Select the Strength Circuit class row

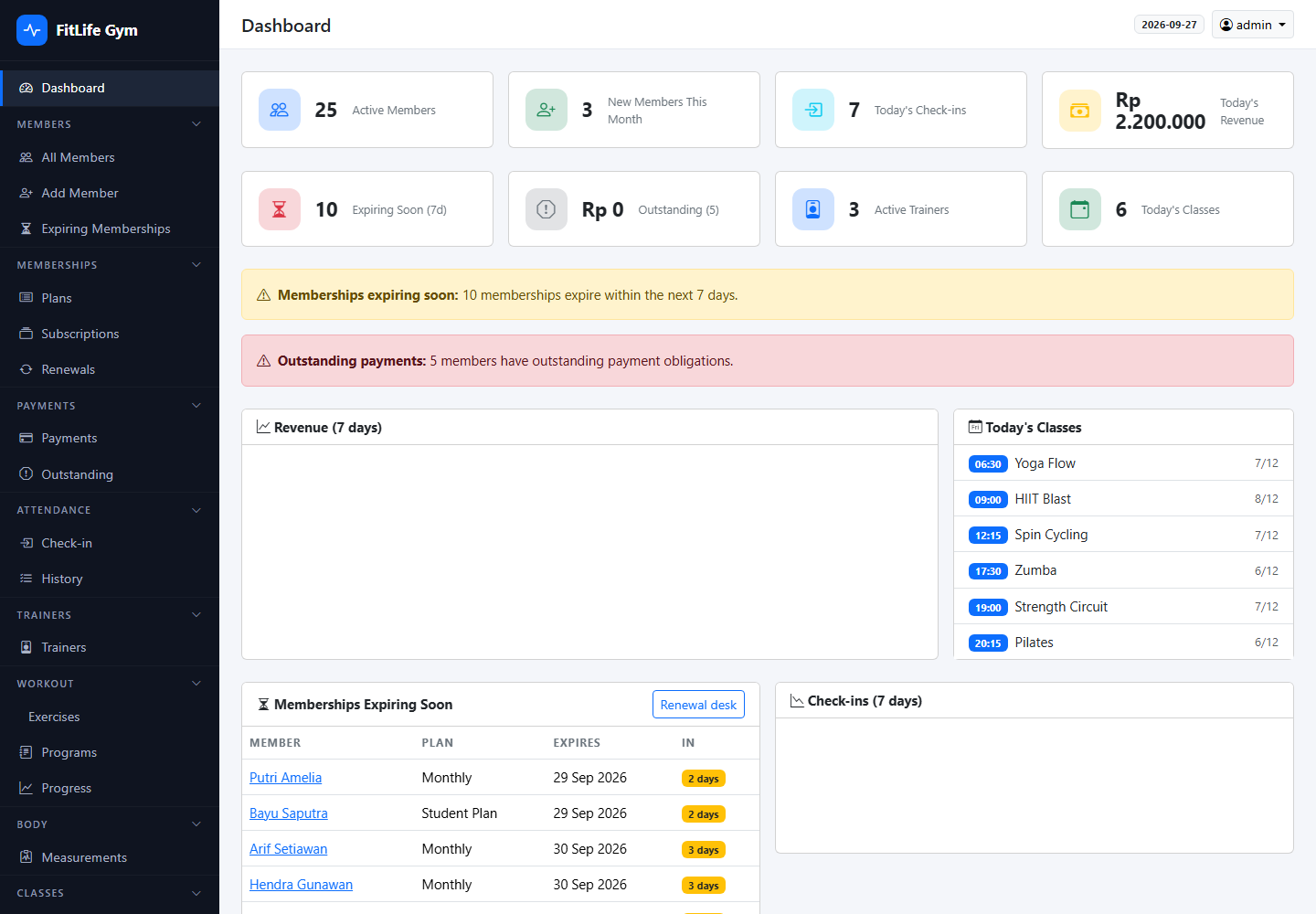click(x=1123, y=607)
